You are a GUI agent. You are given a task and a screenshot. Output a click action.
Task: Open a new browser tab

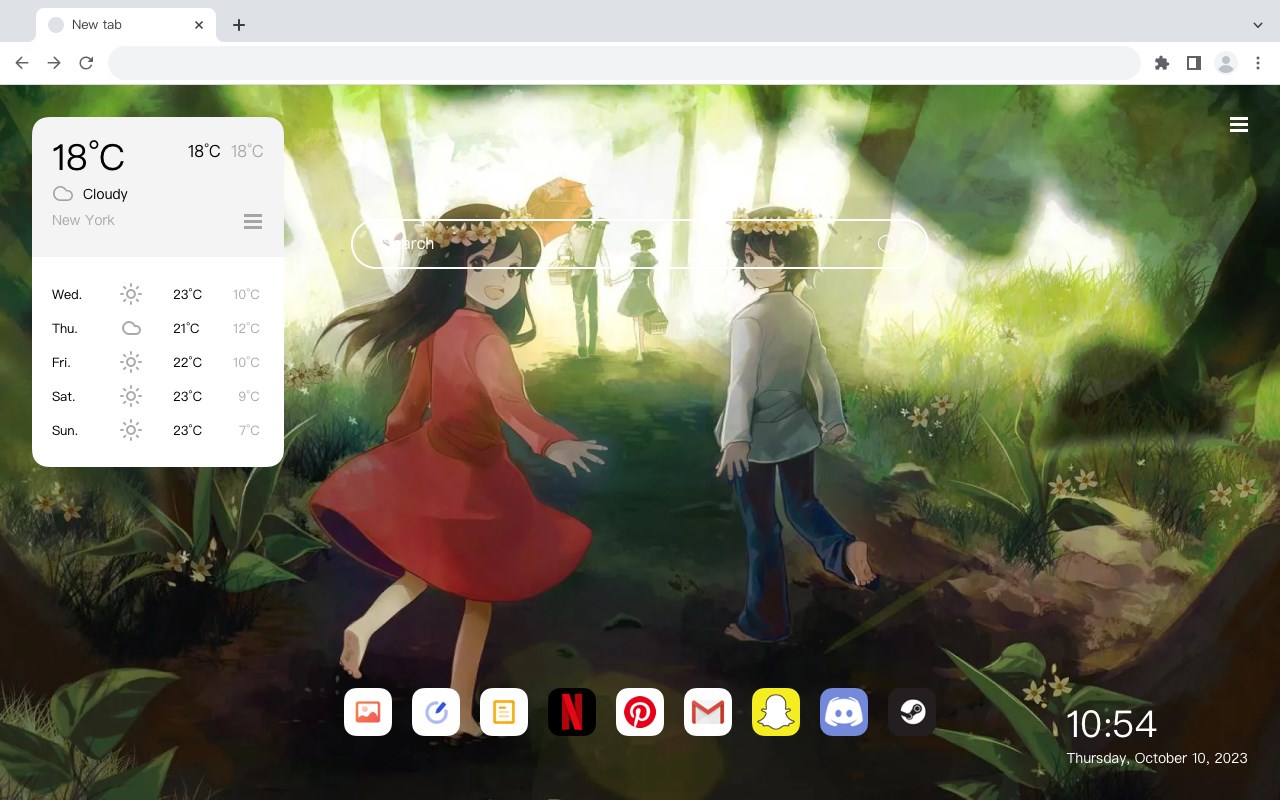(x=238, y=25)
